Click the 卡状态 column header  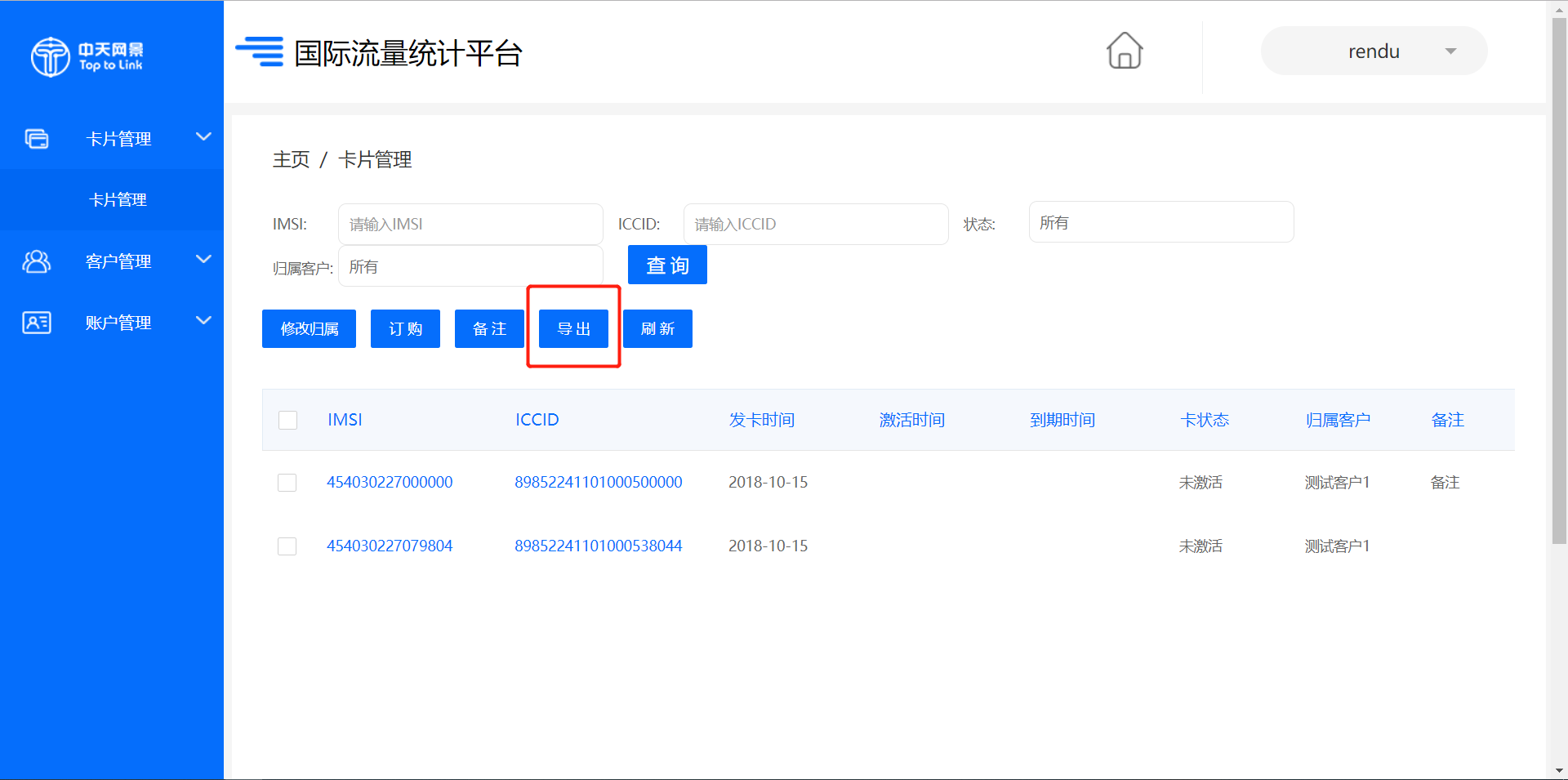(1205, 420)
